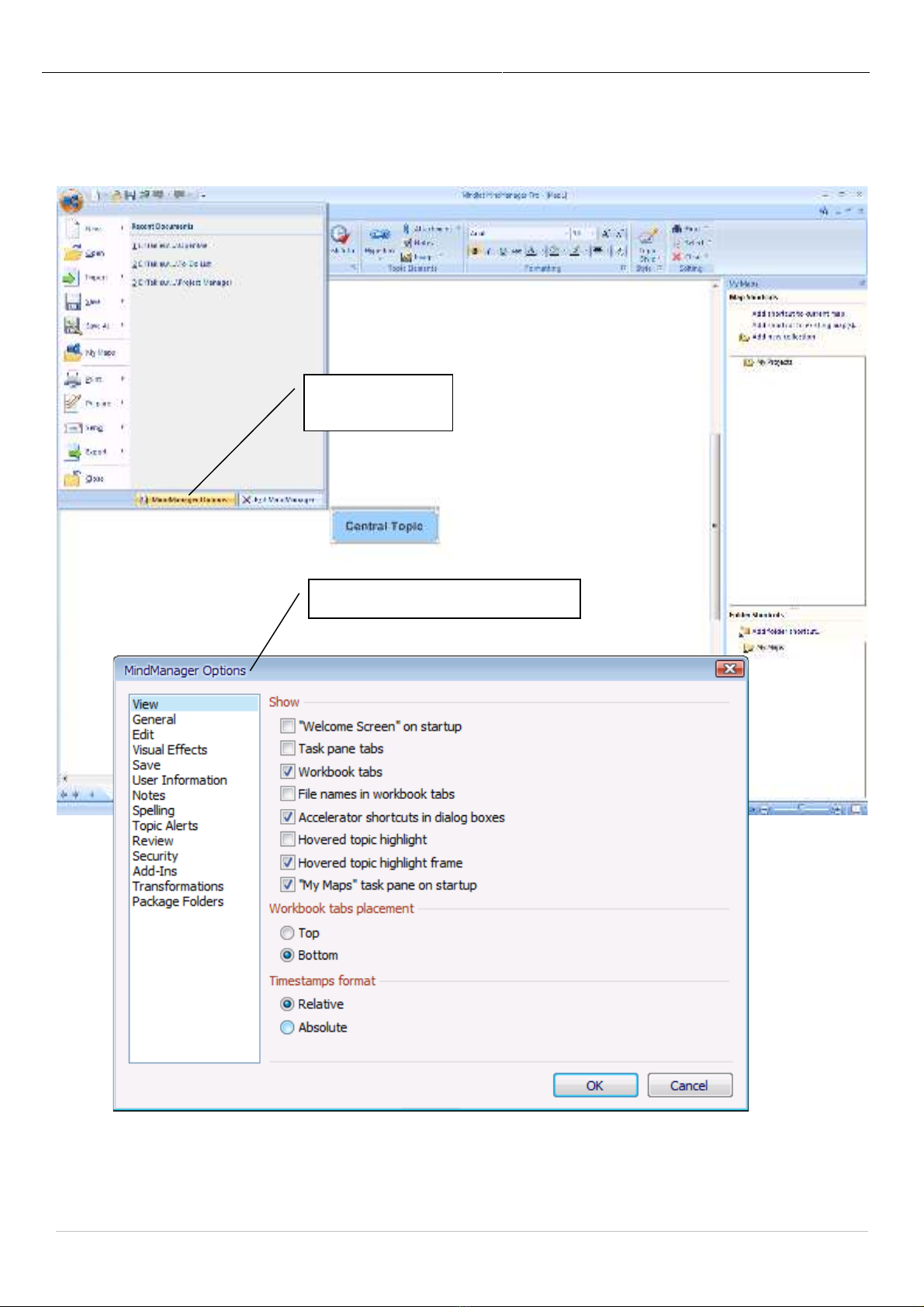Enable "Welcome Screen" on startup checkbox
Screen dimensions: 924x1307
[288, 726]
